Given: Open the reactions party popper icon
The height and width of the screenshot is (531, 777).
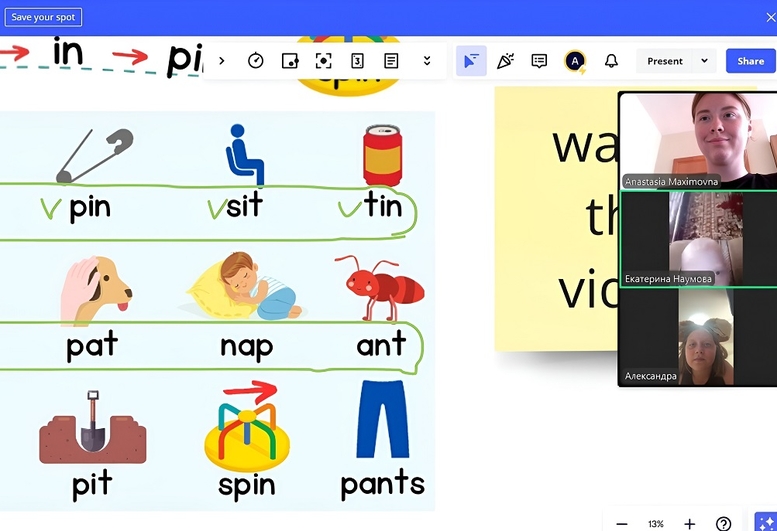Looking at the screenshot, I should click(505, 61).
